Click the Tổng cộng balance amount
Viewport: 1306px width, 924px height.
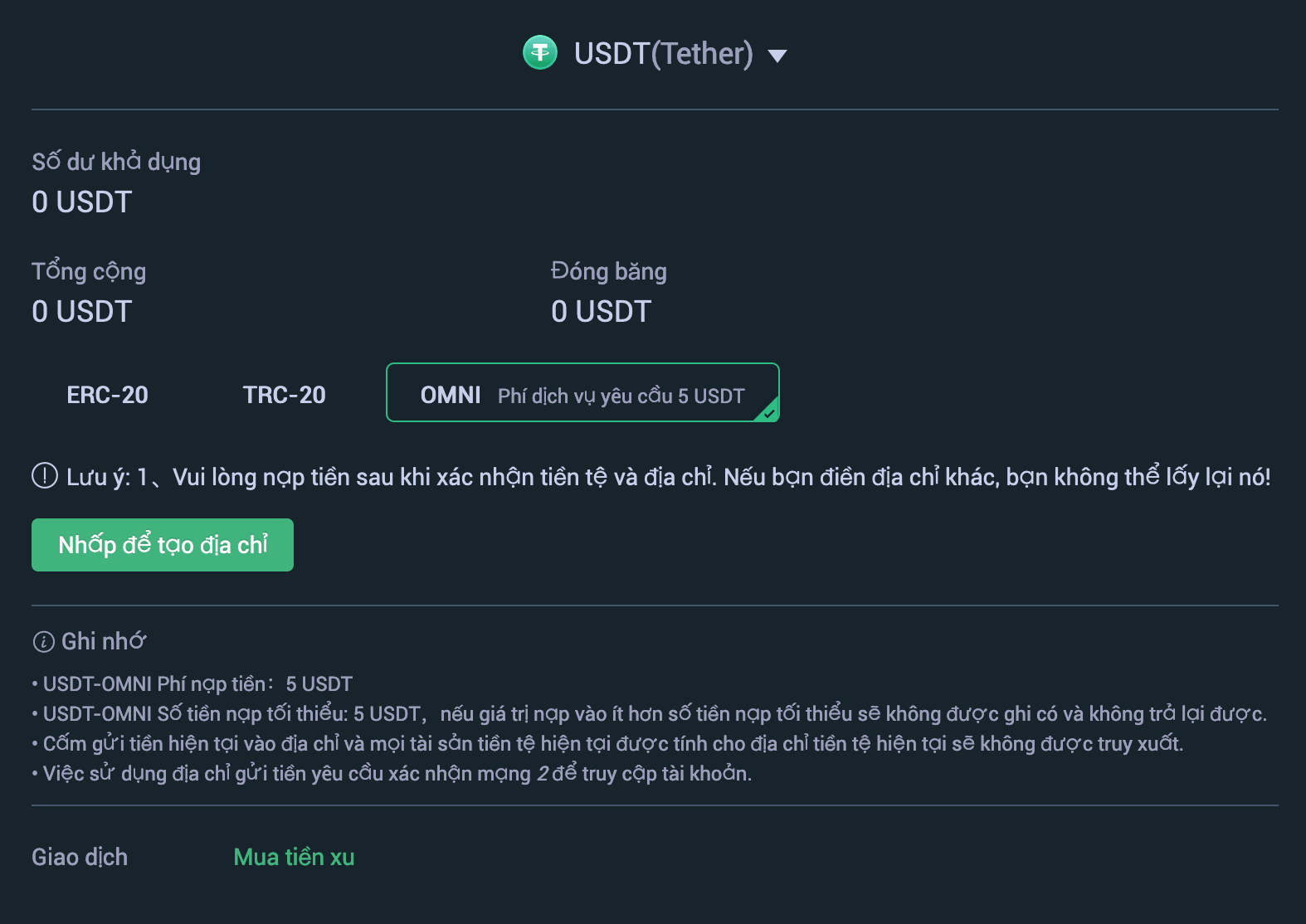pos(82,312)
